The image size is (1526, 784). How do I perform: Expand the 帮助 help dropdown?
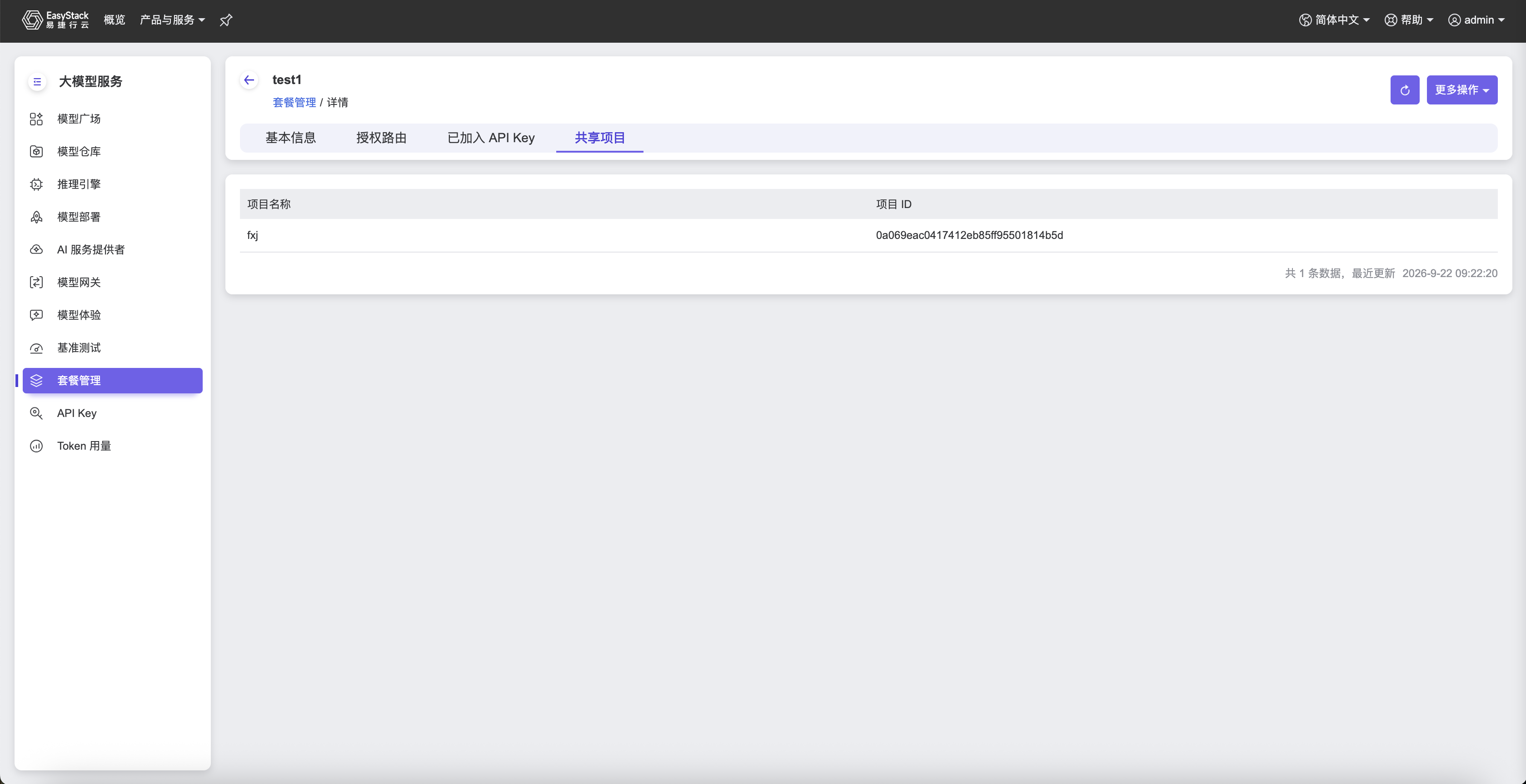tap(1409, 20)
